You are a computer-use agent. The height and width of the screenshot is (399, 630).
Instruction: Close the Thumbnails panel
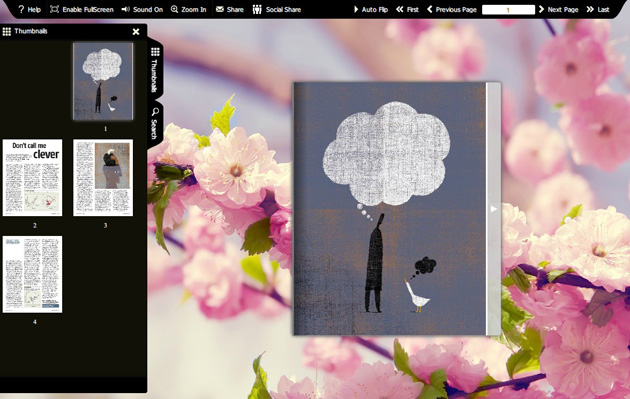[136, 31]
